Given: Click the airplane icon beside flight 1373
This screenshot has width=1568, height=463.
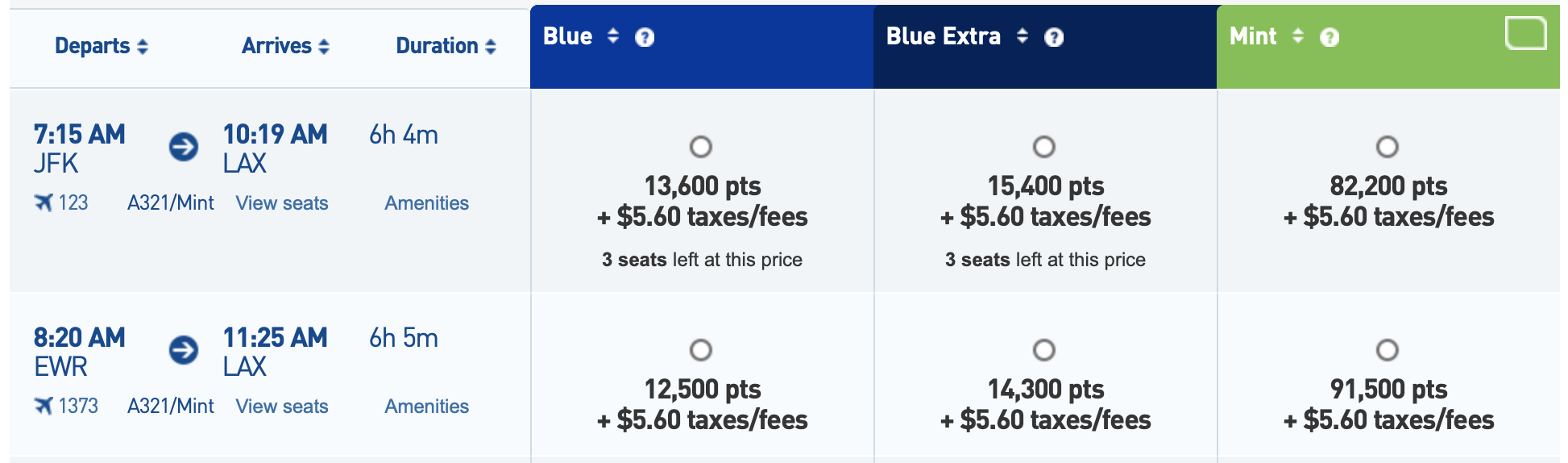Looking at the screenshot, I should (44, 406).
